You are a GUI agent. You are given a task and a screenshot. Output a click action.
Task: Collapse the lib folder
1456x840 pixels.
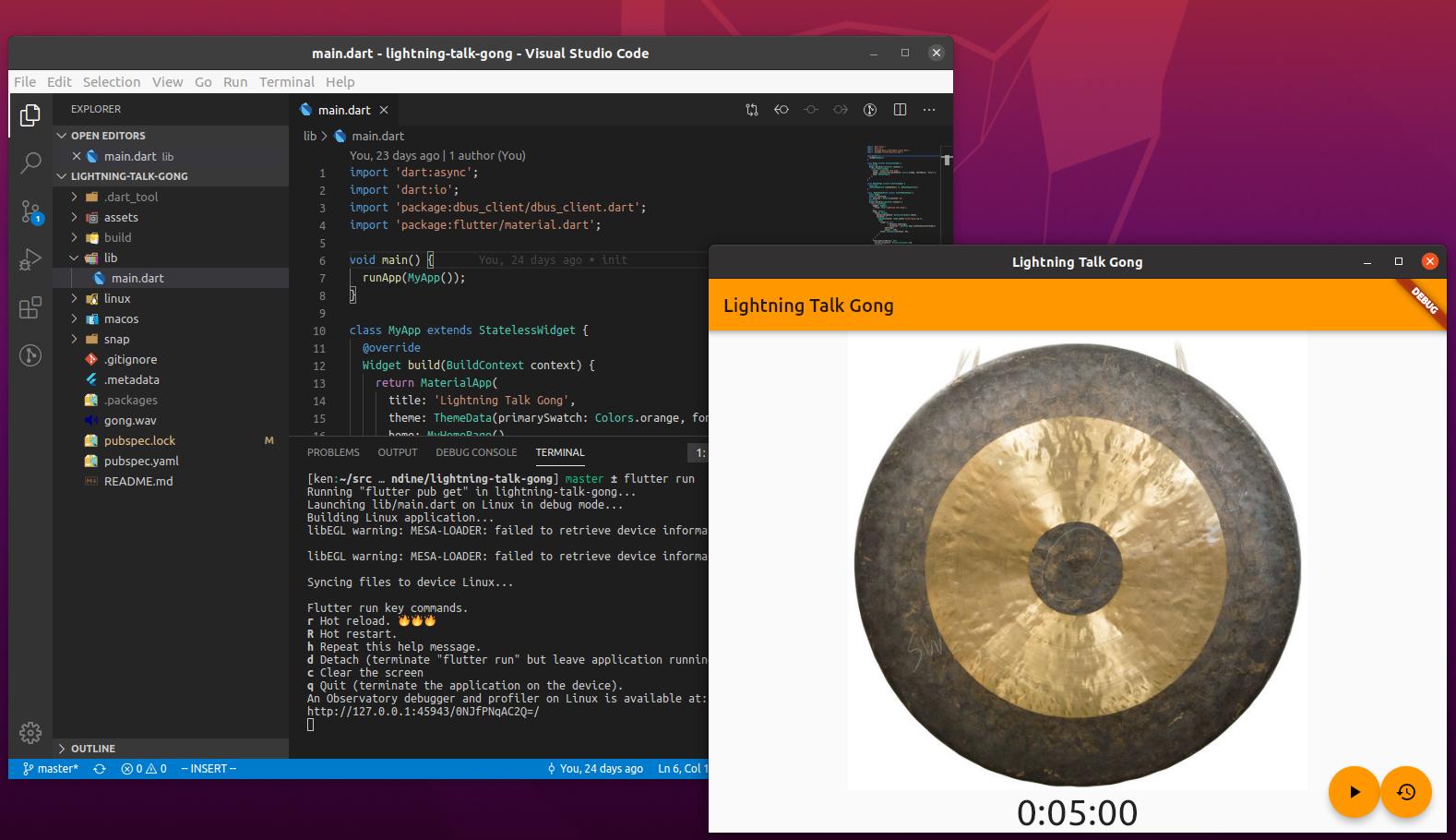point(111,258)
